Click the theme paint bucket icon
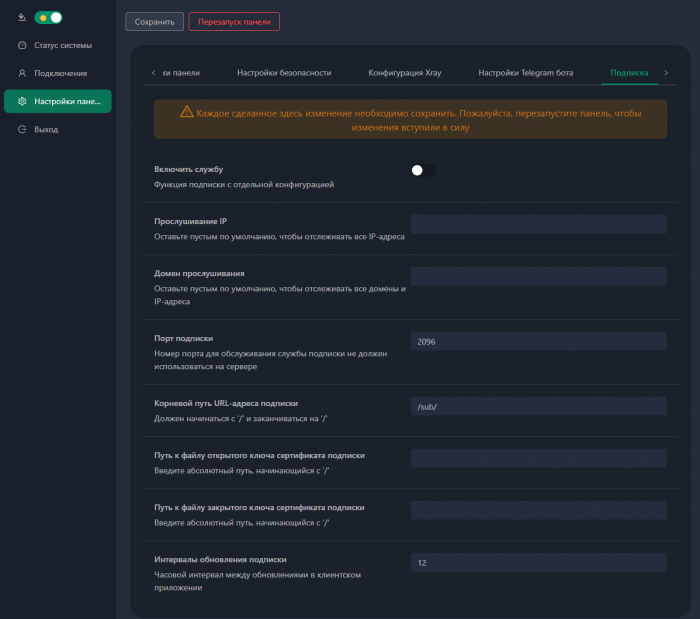This screenshot has width=700, height=619. tap(22, 17)
